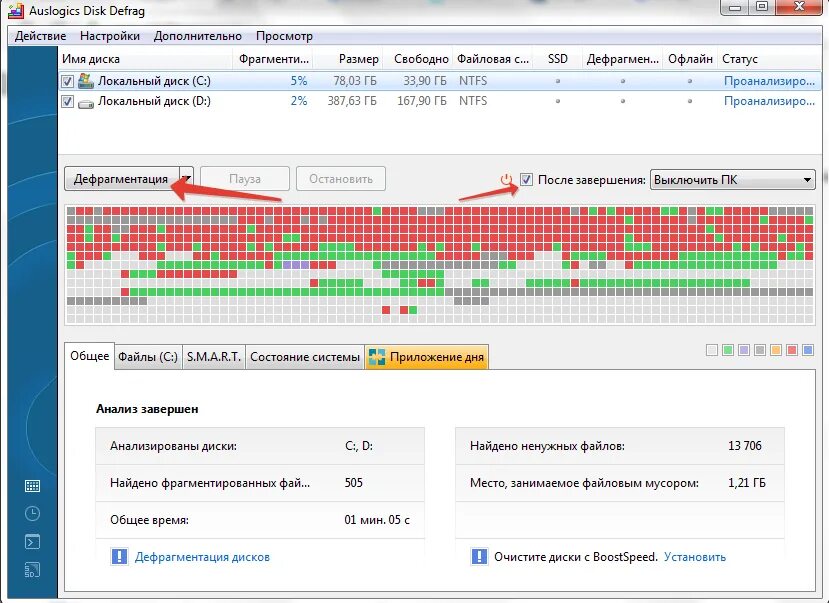Screen dimensions: 829x603
Task: Toggle the checkbox for Локальный диск (C:)
Action: coord(67,81)
